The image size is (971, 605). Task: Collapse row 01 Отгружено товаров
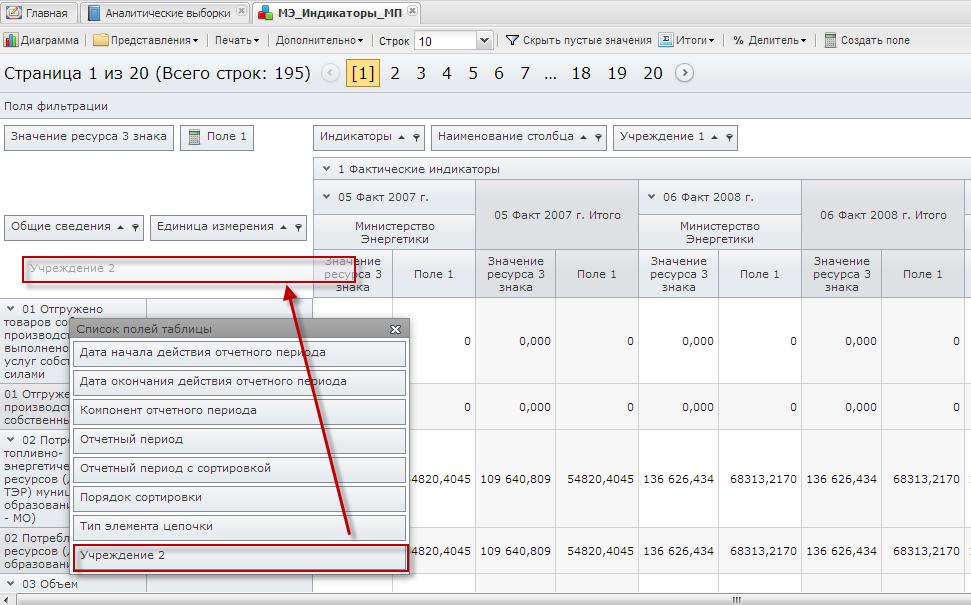11,308
